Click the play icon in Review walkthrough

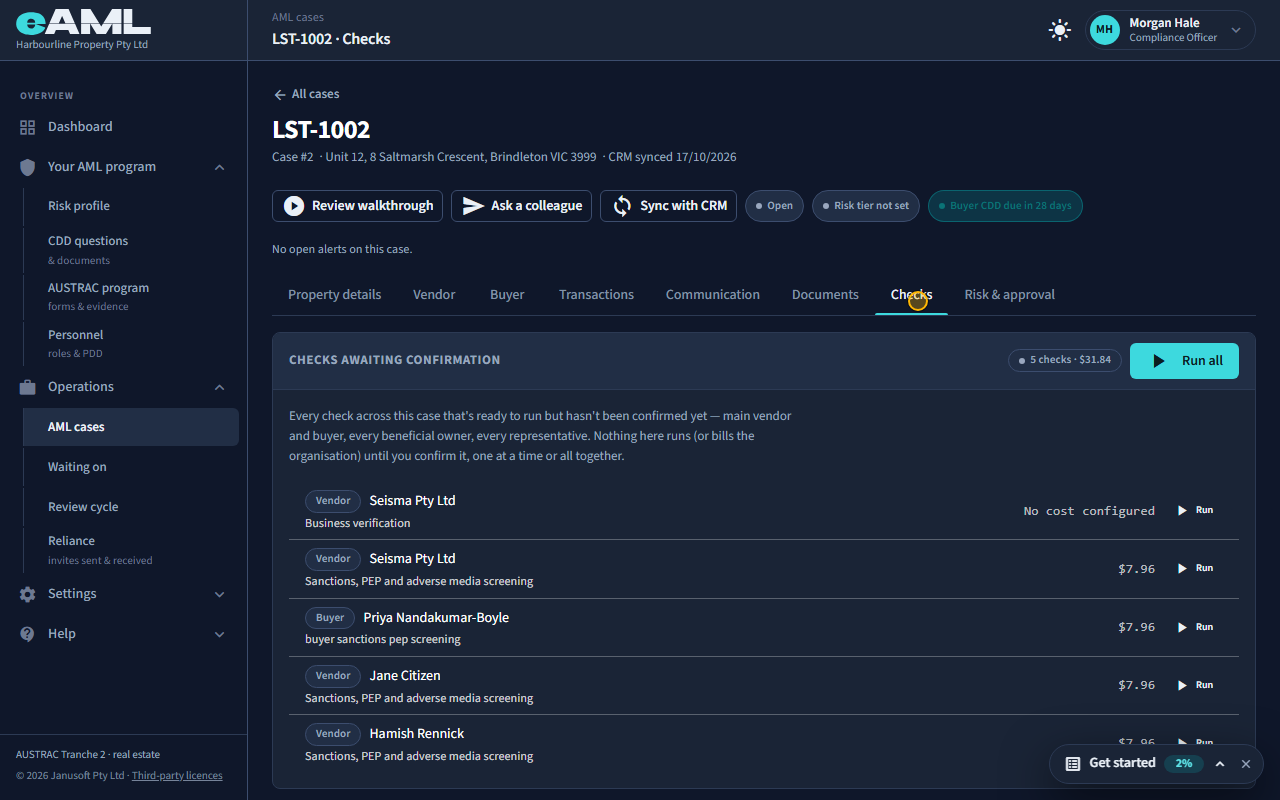(x=294, y=206)
